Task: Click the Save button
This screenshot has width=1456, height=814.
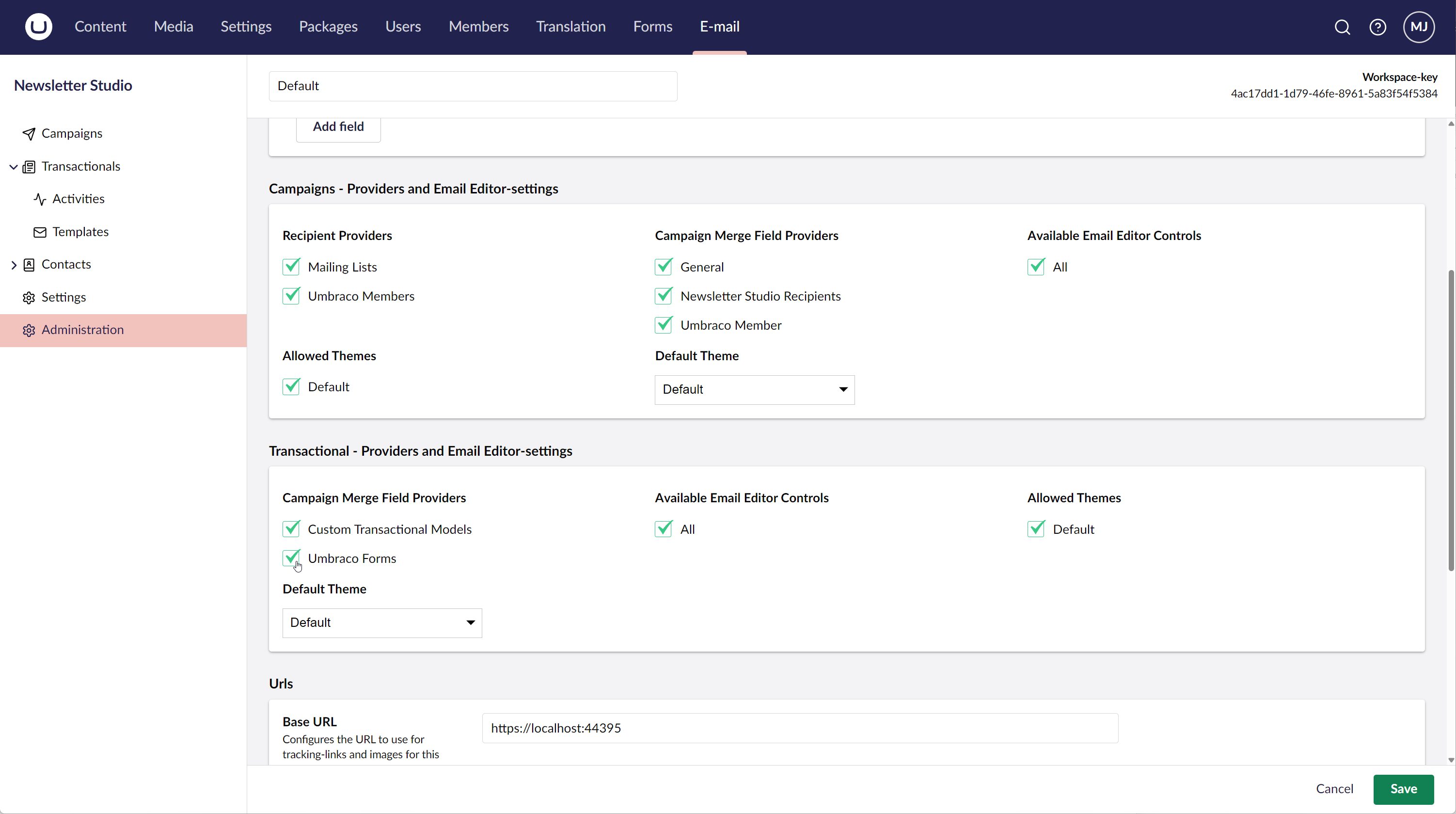Action: pos(1404,789)
